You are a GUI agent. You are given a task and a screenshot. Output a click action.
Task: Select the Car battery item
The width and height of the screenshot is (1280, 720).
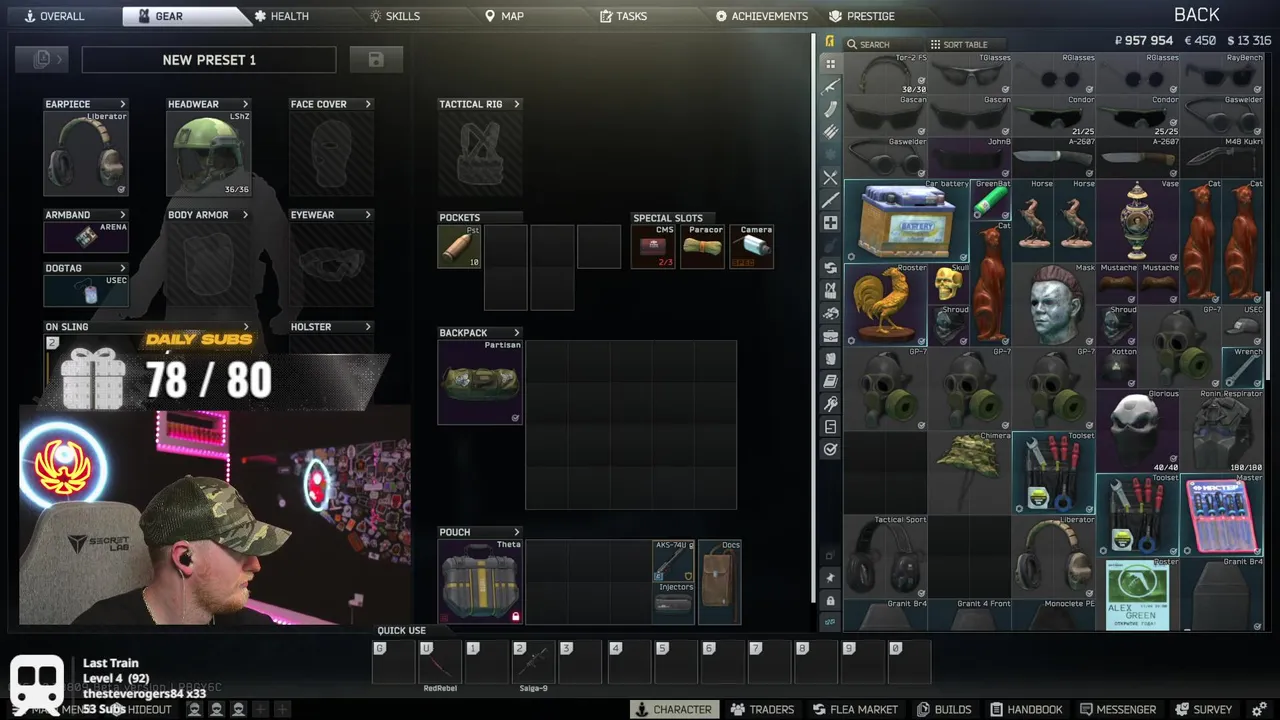pyautogui.click(x=907, y=221)
